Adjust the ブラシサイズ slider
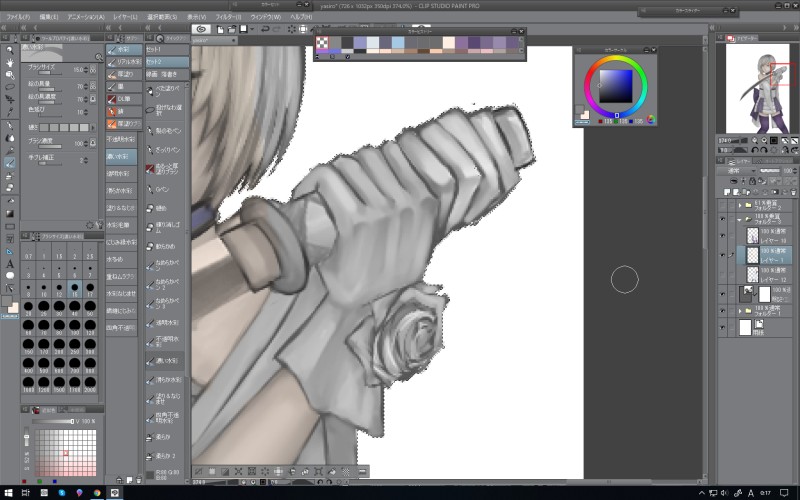The height and width of the screenshot is (500, 800). (x=51, y=73)
